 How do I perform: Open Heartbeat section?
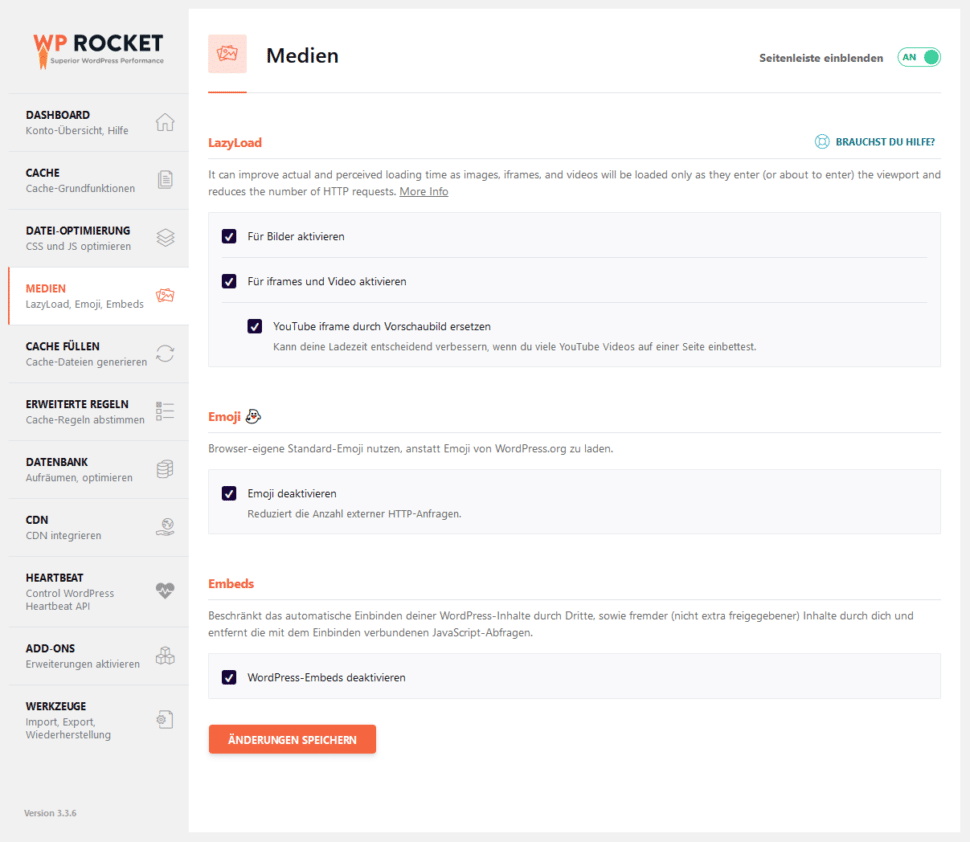click(x=98, y=592)
